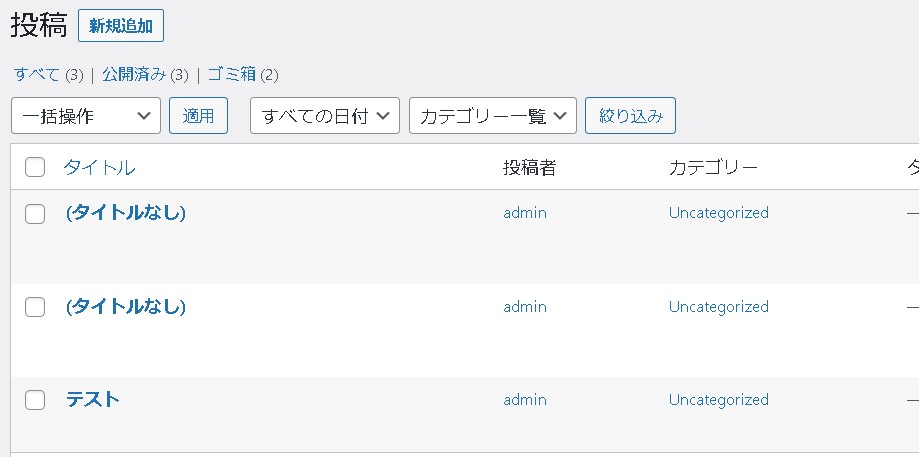Screen dimensions: 919x457
Task: Filter posts by 公開済み status
Action: coord(135,74)
